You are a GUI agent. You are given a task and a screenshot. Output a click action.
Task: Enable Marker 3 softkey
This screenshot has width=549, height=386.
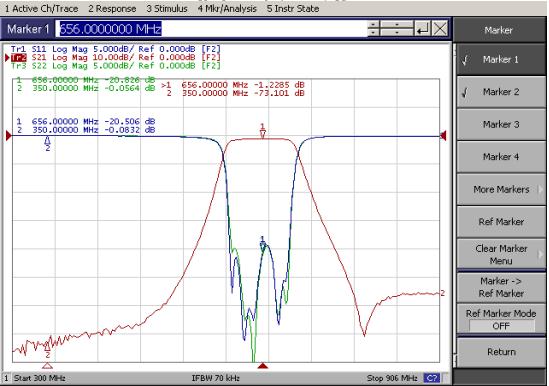coord(501,124)
